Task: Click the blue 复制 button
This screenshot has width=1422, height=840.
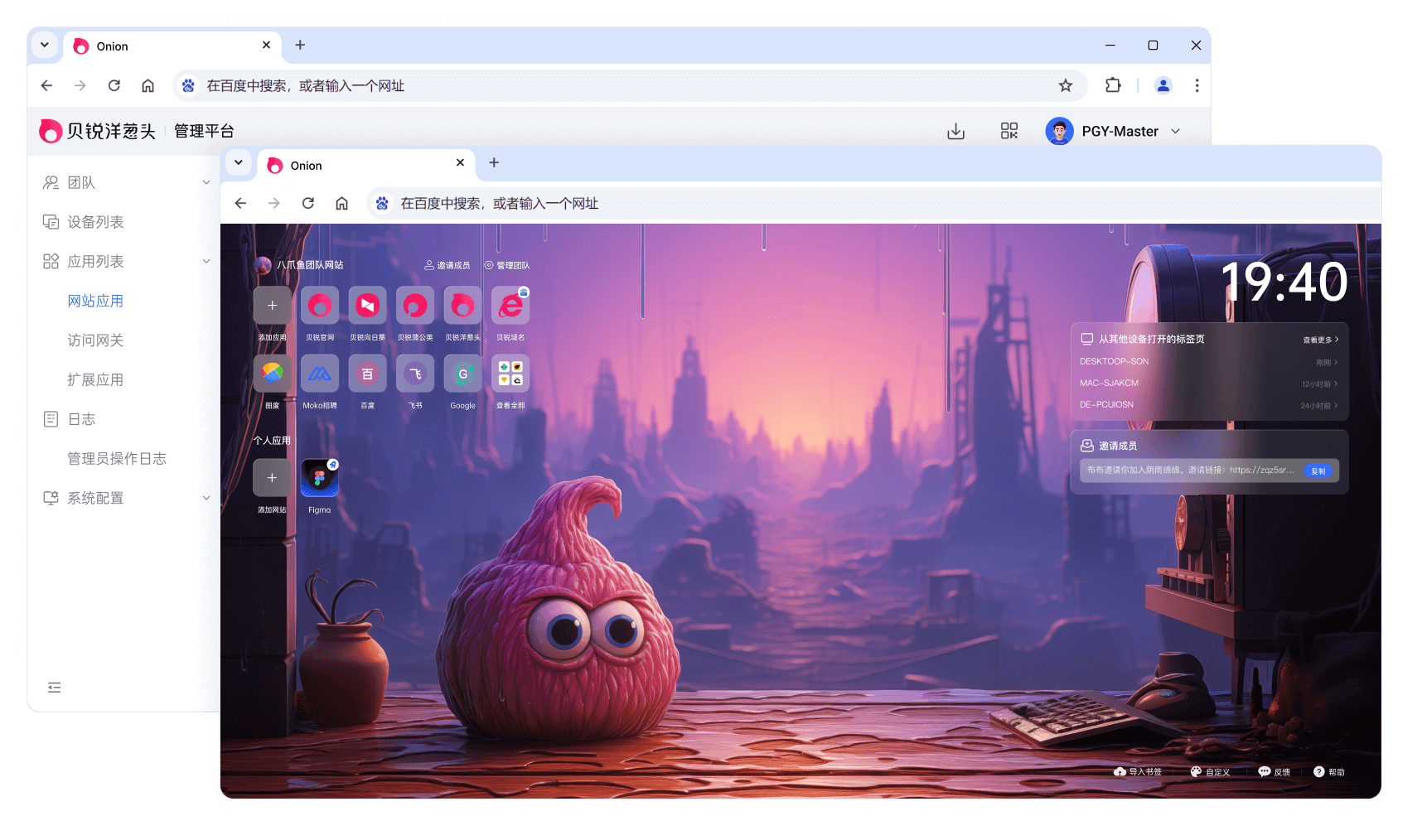Action: (x=1318, y=471)
